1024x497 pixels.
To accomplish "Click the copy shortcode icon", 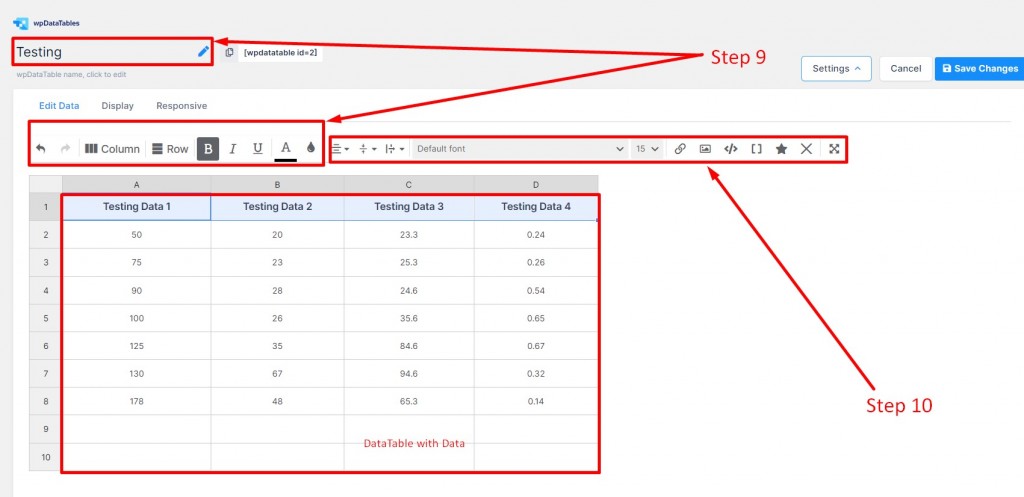I will pyautogui.click(x=229, y=52).
